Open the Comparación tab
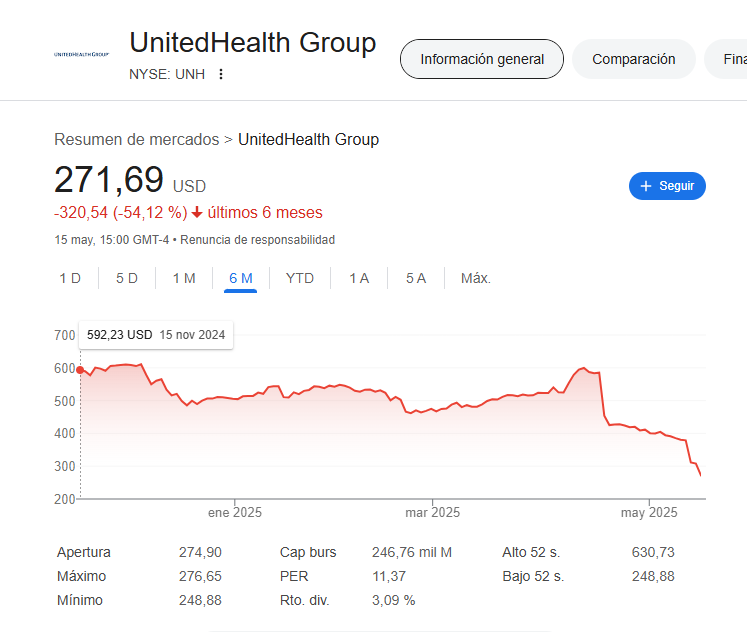Image resolution: width=747 pixels, height=632 pixels. pos(634,59)
